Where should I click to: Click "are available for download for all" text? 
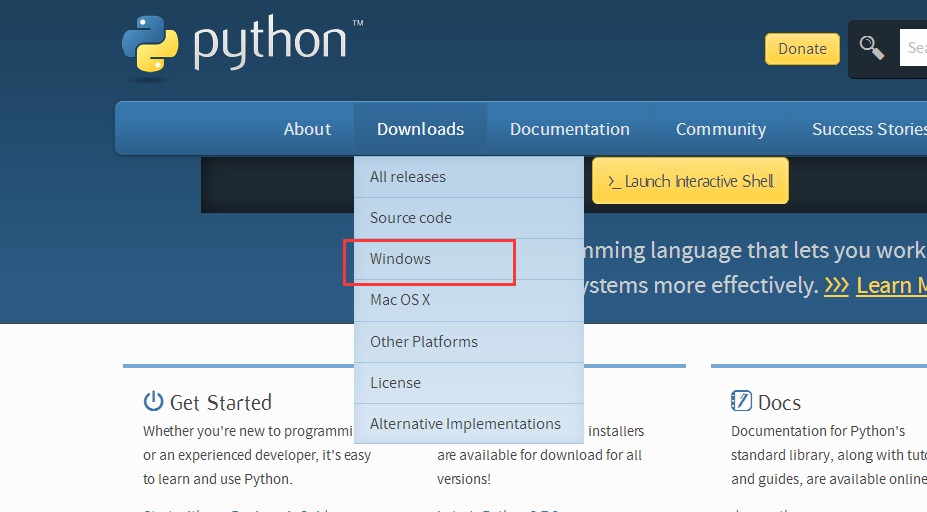(x=539, y=455)
